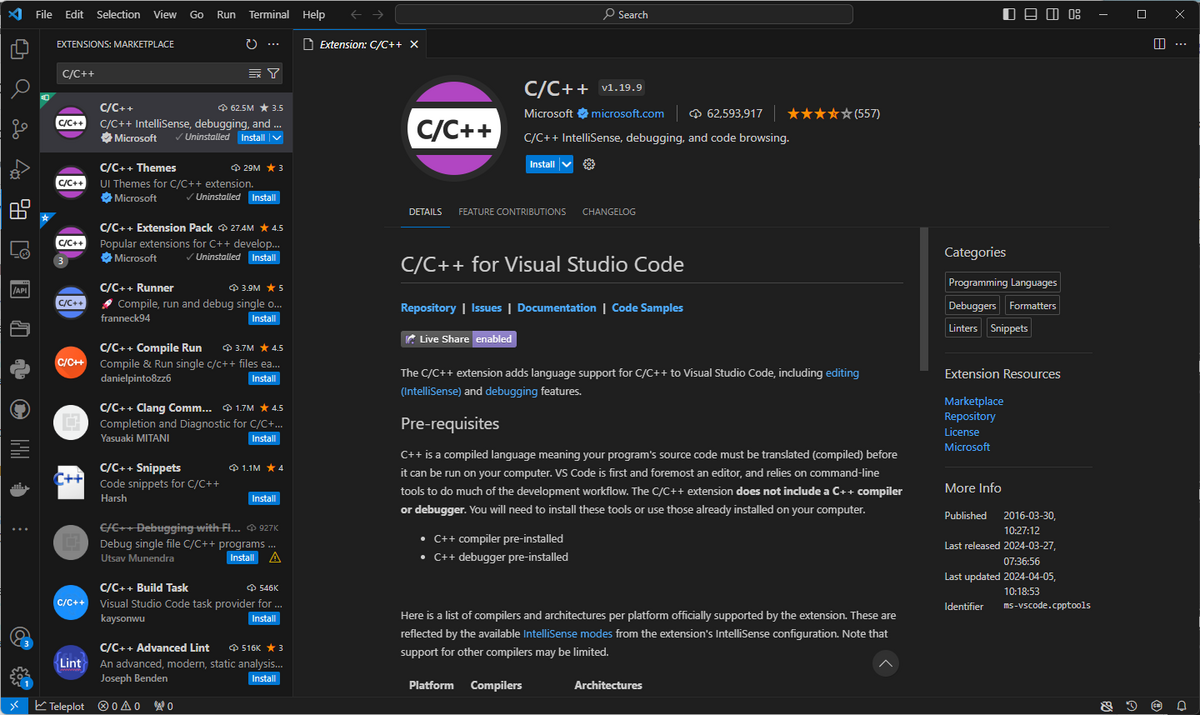Open Source Control view
Viewport: 1200px width, 715px height.
point(20,129)
